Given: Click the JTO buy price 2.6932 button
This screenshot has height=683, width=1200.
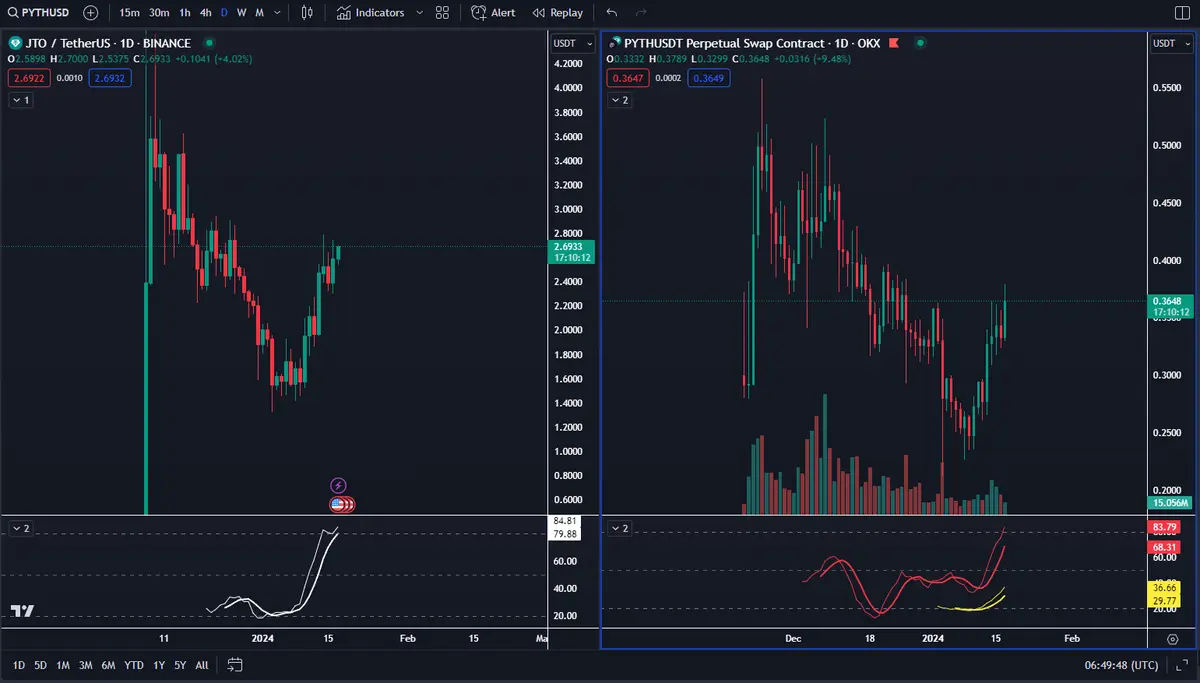Looking at the screenshot, I should [x=109, y=77].
